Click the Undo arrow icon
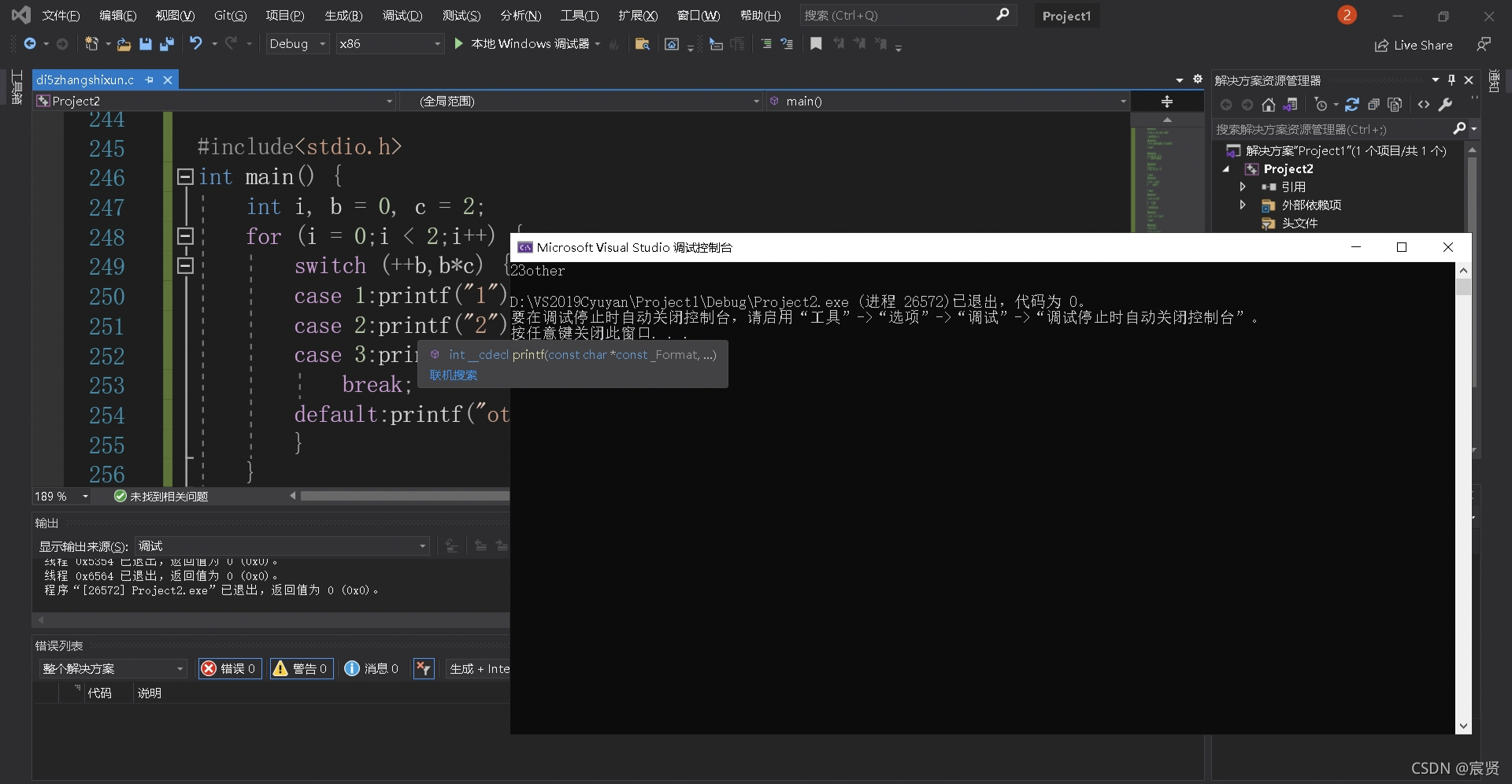 (x=196, y=44)
